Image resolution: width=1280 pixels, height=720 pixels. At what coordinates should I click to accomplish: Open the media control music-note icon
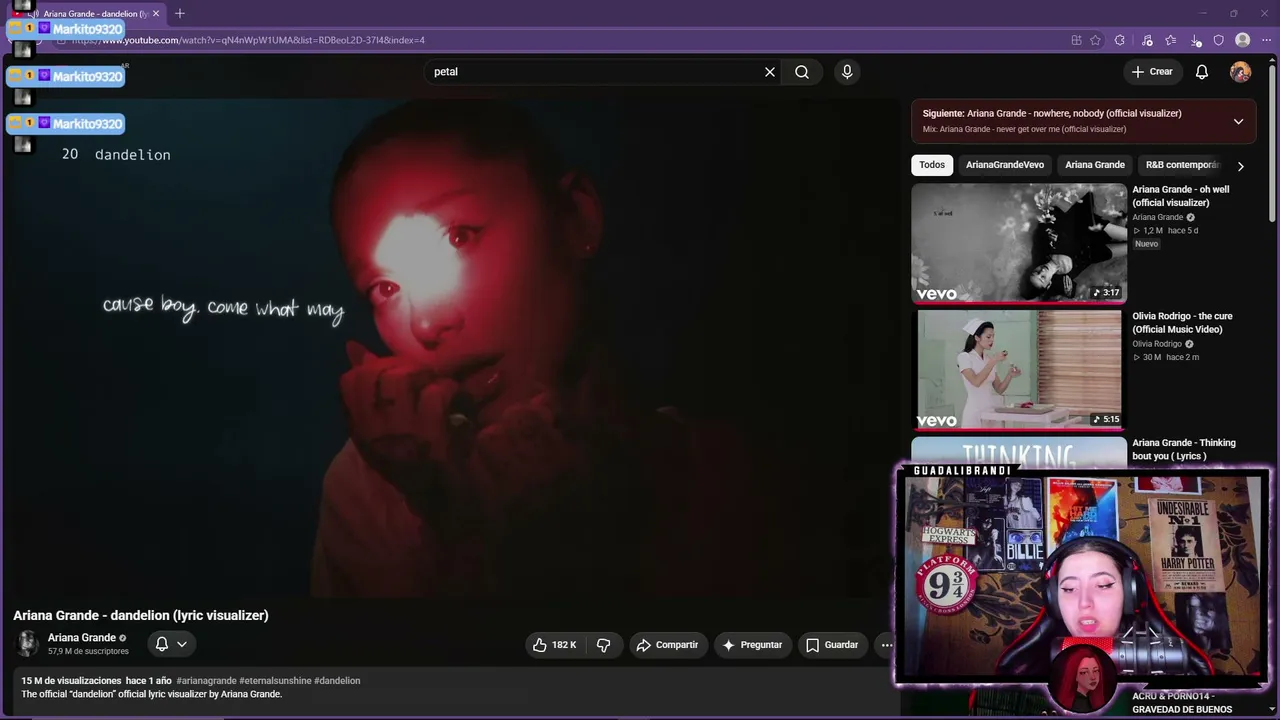pos(1147,40)
